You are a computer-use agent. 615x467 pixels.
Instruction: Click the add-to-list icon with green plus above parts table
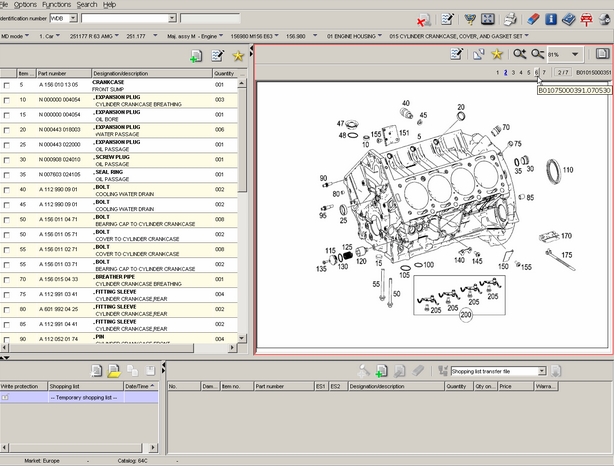(x=196, y=56)
